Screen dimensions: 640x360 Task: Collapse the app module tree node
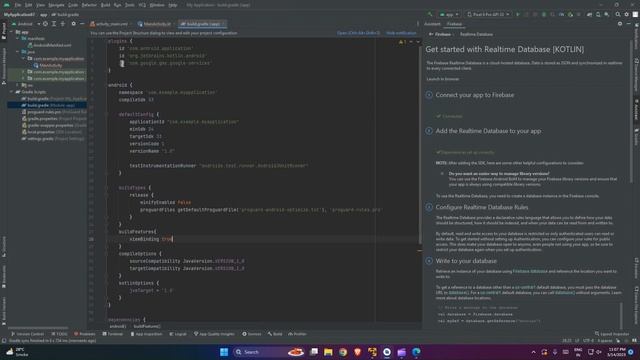coord(12,32)
